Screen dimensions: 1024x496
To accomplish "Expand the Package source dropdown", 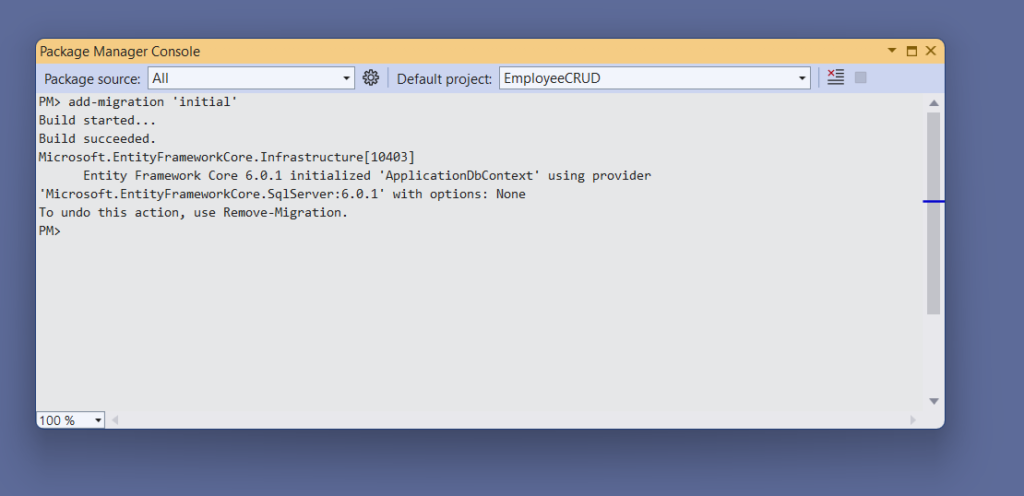I will 347,78.
